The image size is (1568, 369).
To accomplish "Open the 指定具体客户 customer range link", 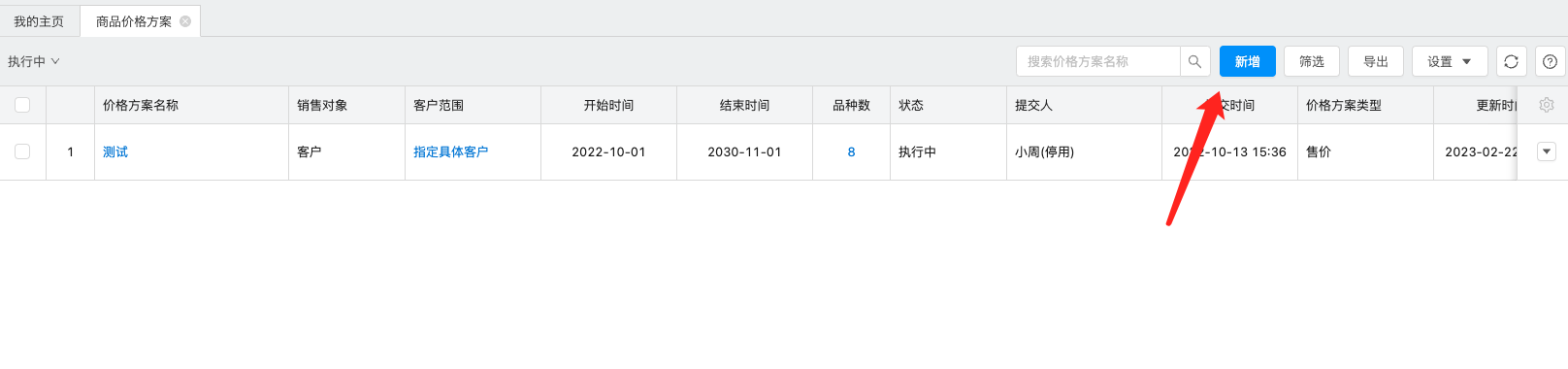I will (451, 151).
